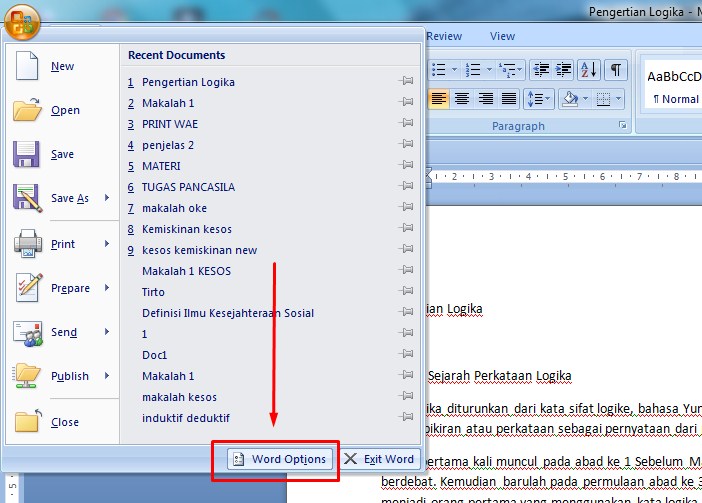Open Paragraph dialog launcher
The width and height of the screenshot is (702, 503).
pyautogui.click(x=622, y=125)
